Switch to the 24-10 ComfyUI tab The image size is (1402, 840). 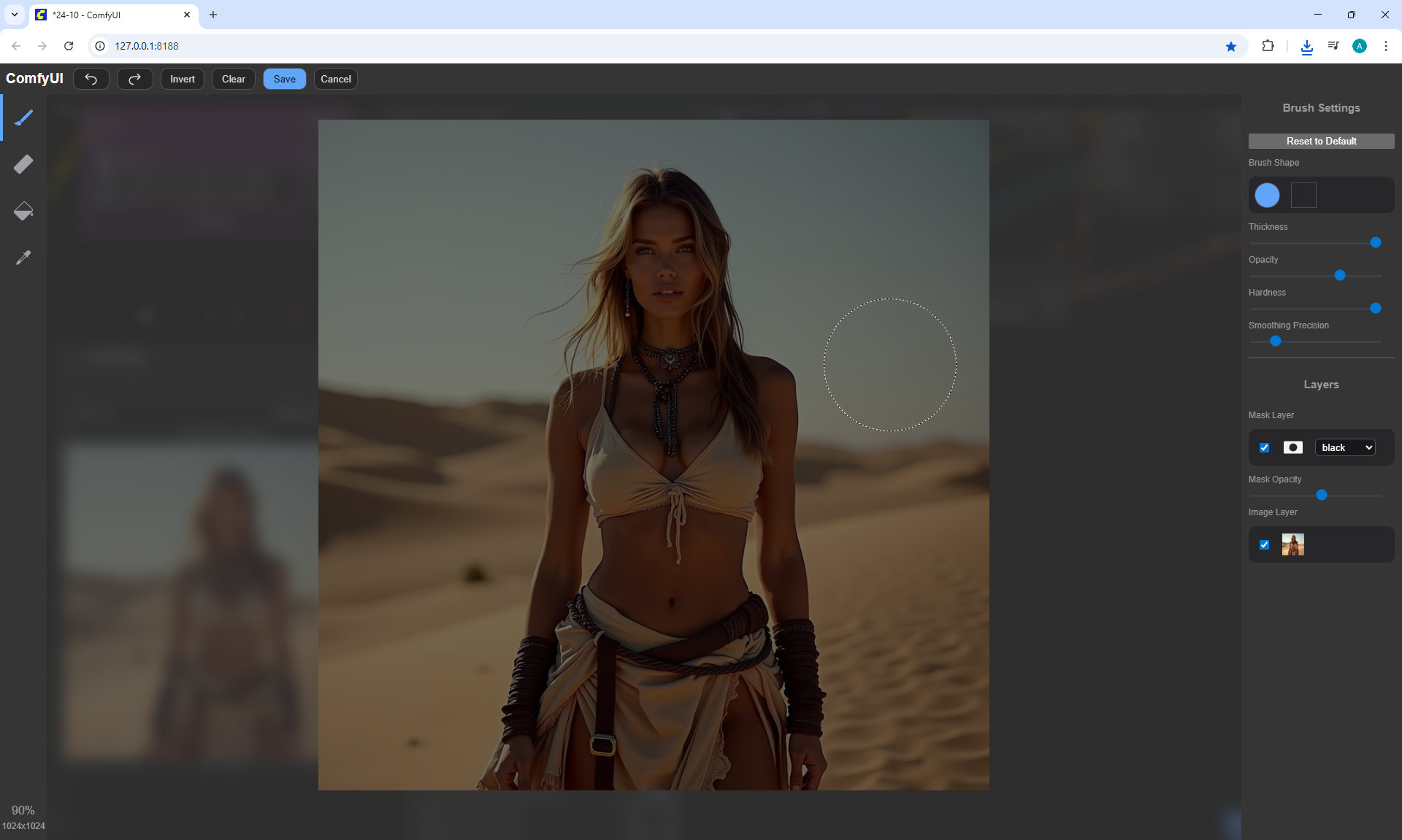110,15
